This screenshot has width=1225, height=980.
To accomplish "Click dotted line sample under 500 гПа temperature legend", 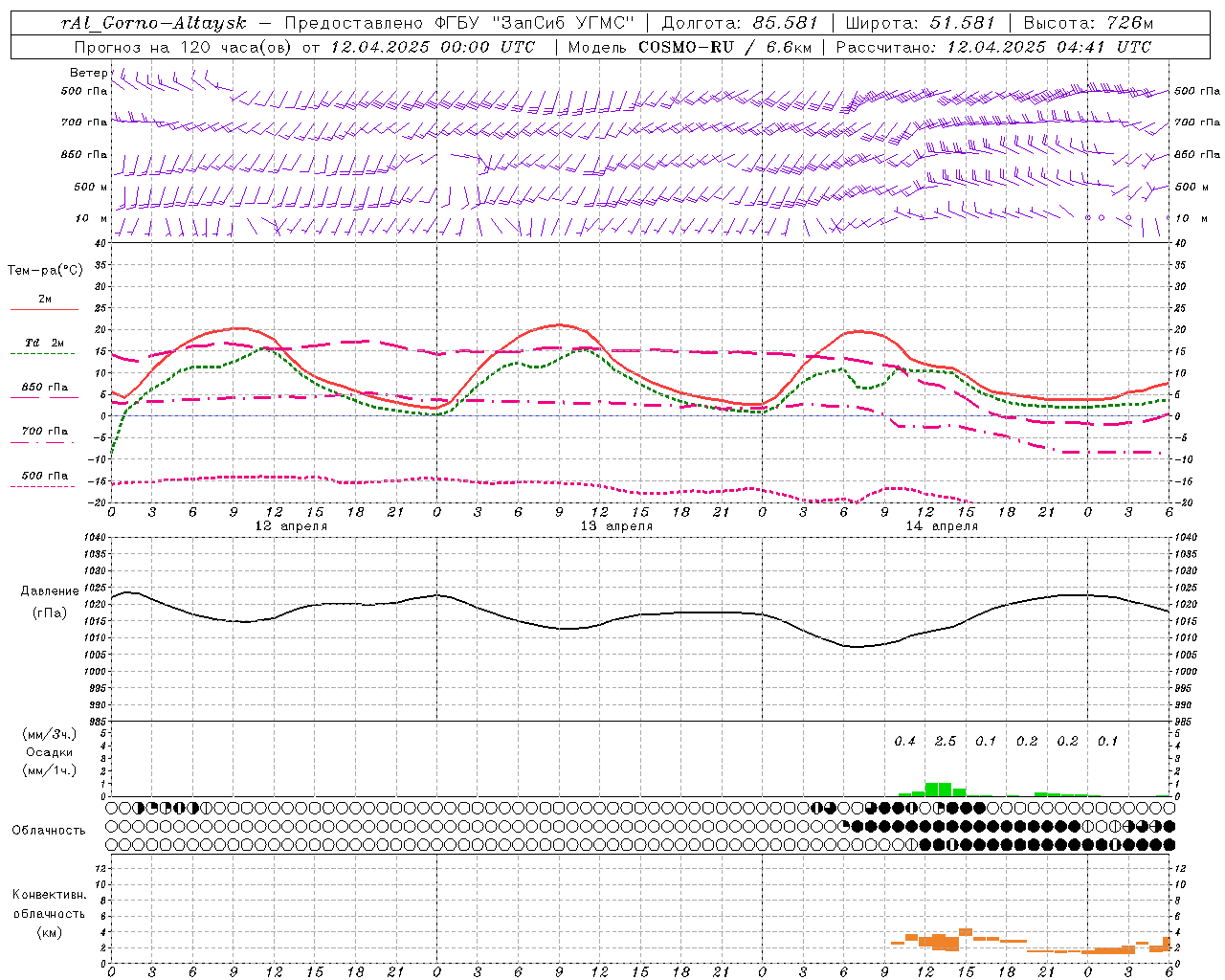I will coord(43,487).
